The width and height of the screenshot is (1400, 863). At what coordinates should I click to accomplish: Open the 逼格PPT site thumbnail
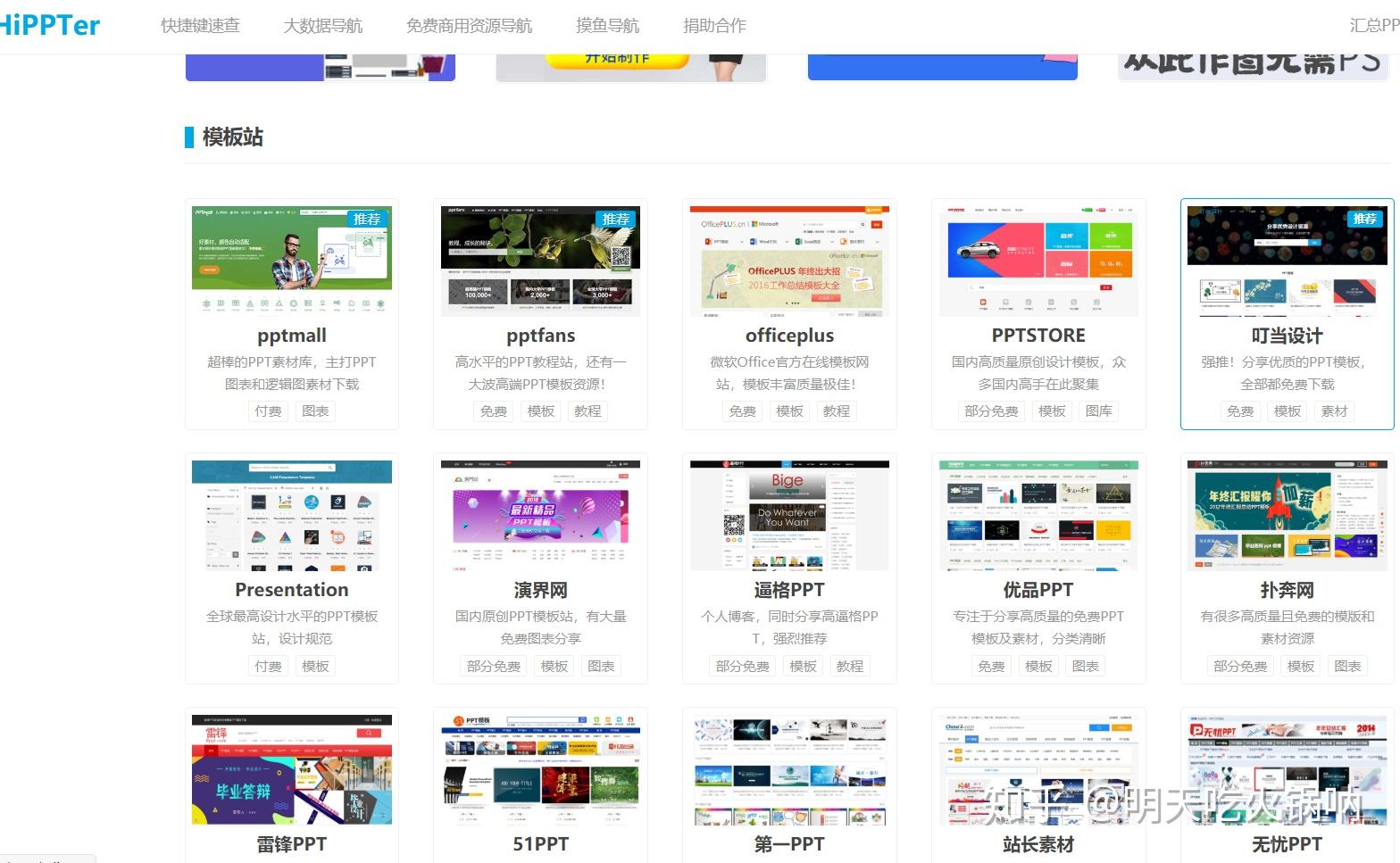point(789,515)
